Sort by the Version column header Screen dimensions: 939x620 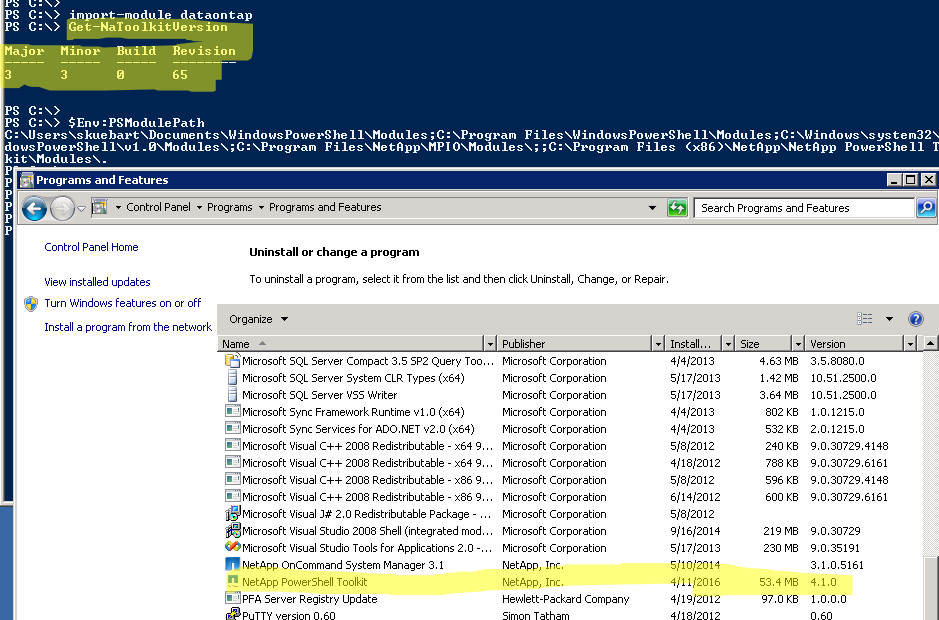(854, 344)
